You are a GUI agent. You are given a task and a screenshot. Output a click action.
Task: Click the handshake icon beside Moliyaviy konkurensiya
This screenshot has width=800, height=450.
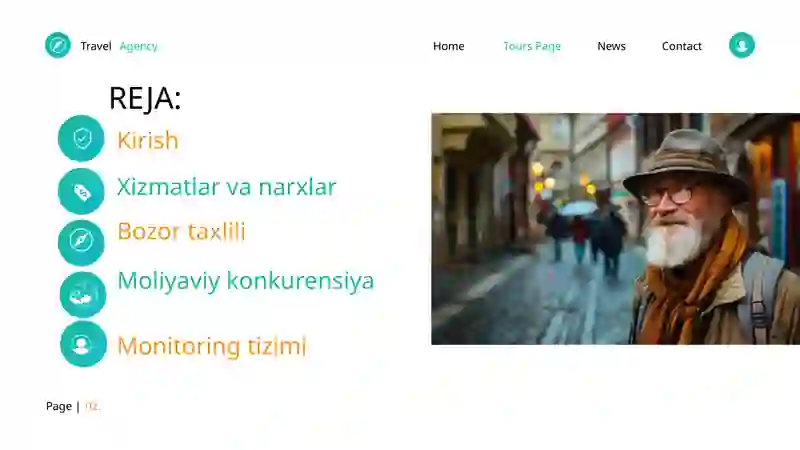[x=83, y=294]
